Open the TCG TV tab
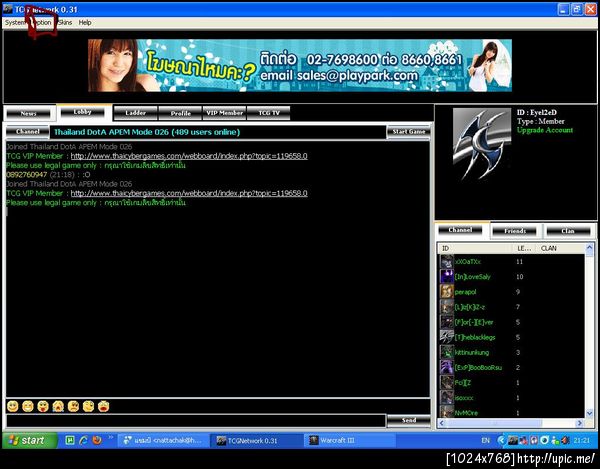Viewport: 600px width, 469px height. click(269, 113)
